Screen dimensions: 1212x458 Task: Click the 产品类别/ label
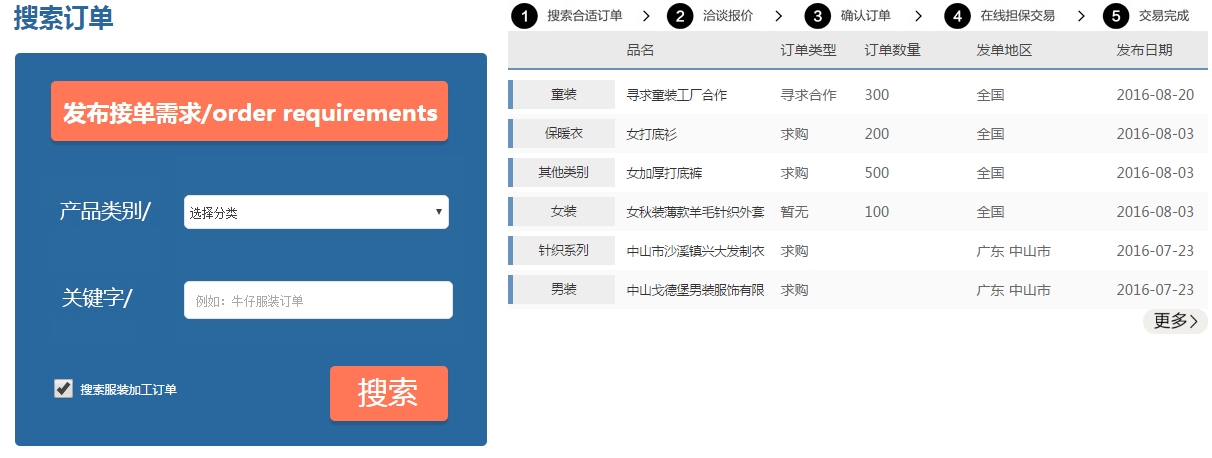coord(105,212)
